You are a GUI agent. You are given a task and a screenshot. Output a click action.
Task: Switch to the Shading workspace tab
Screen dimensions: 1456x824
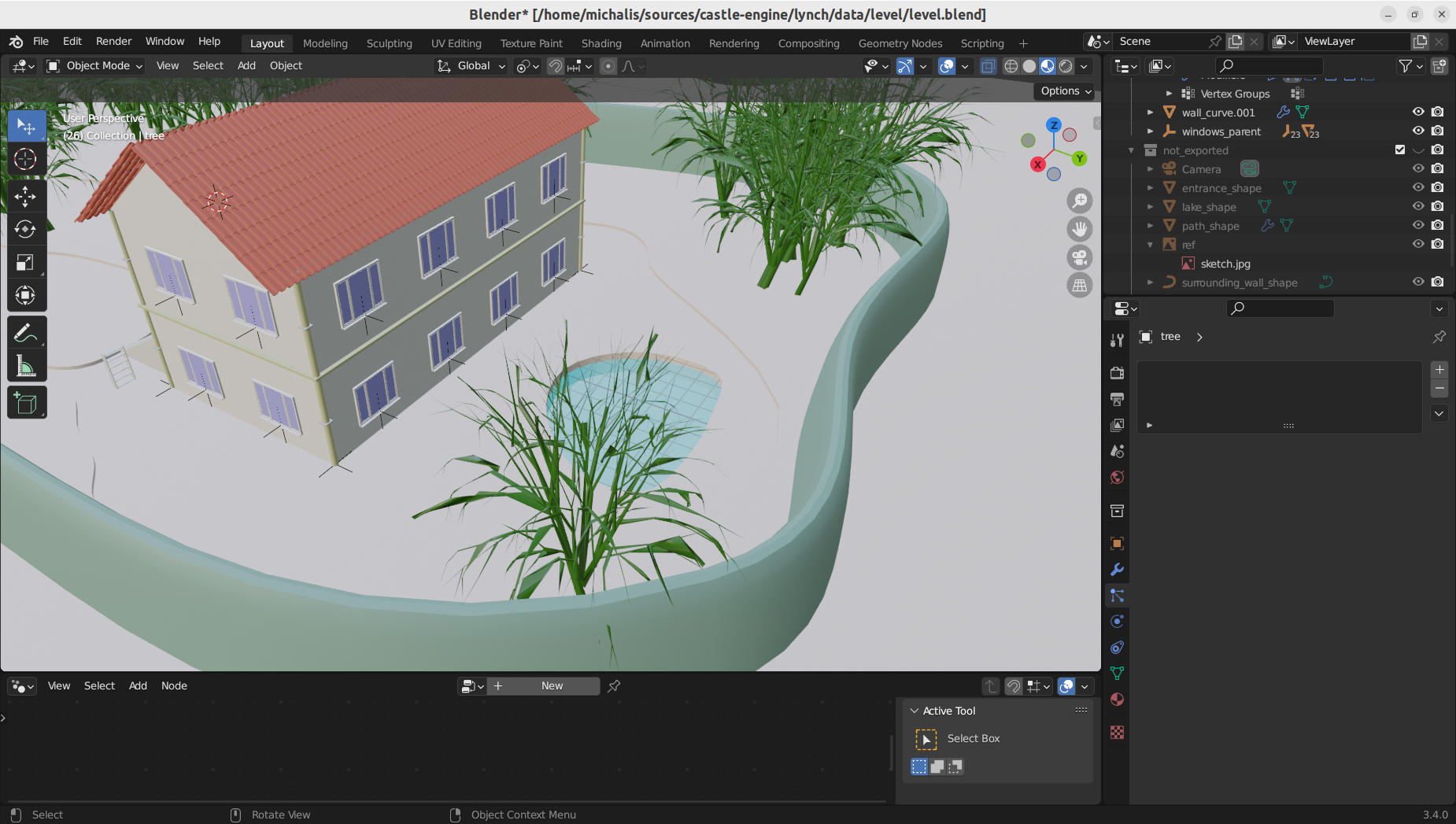601,43
